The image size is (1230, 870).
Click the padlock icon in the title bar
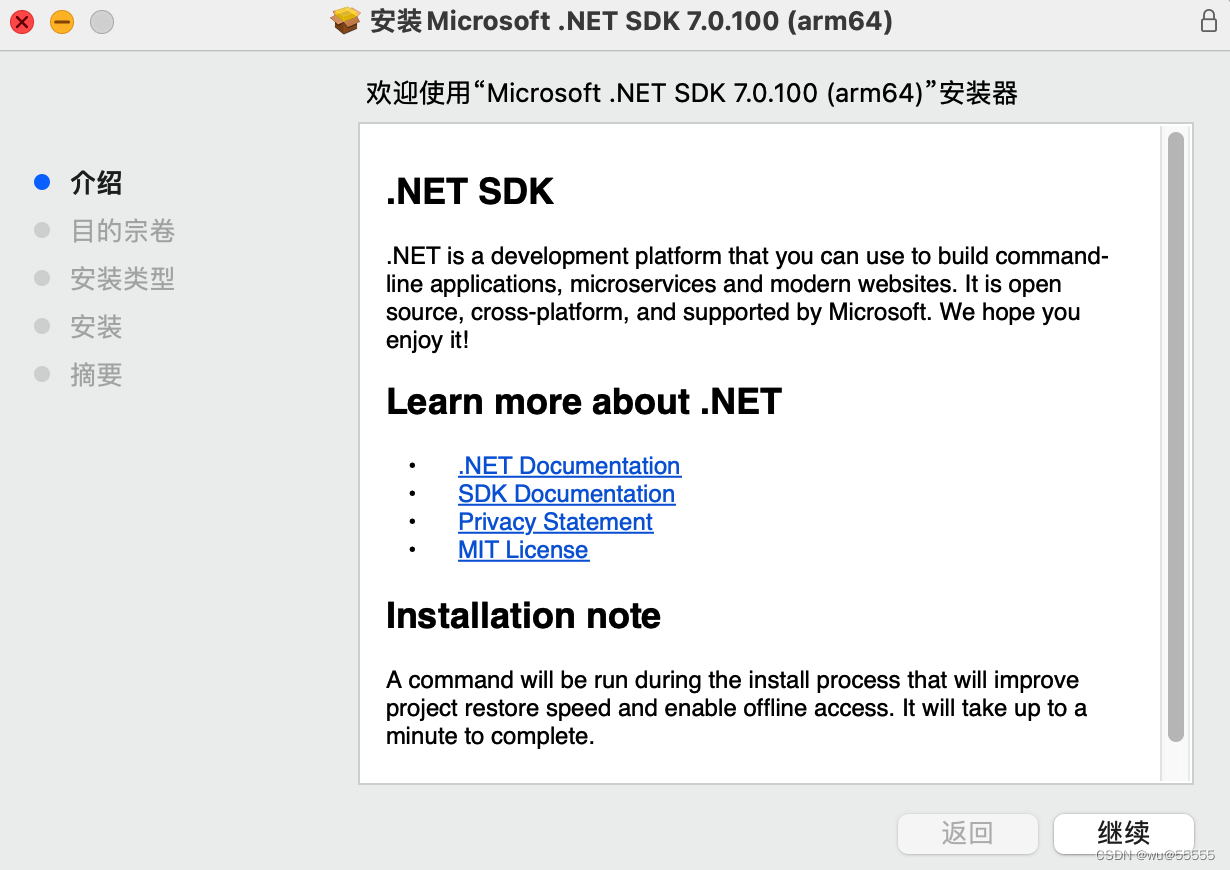pos(1208,21)
